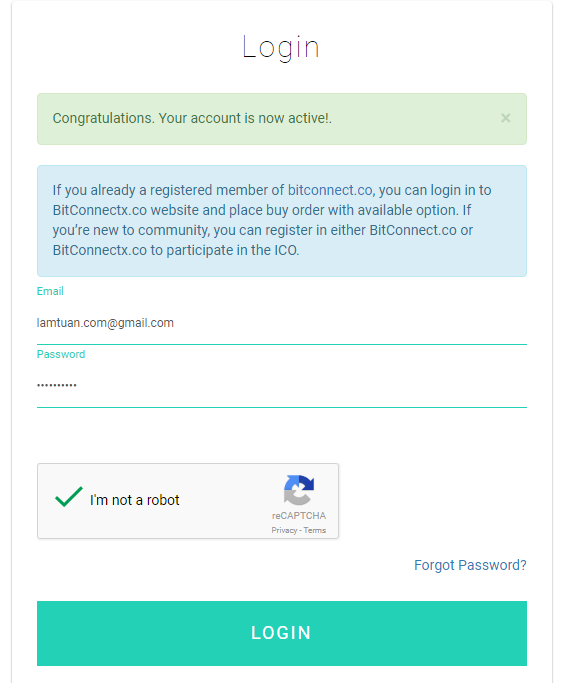Follow the Forgot Password? link
Viewport: 563px width, 683px height.
click(x=470, y=565)
